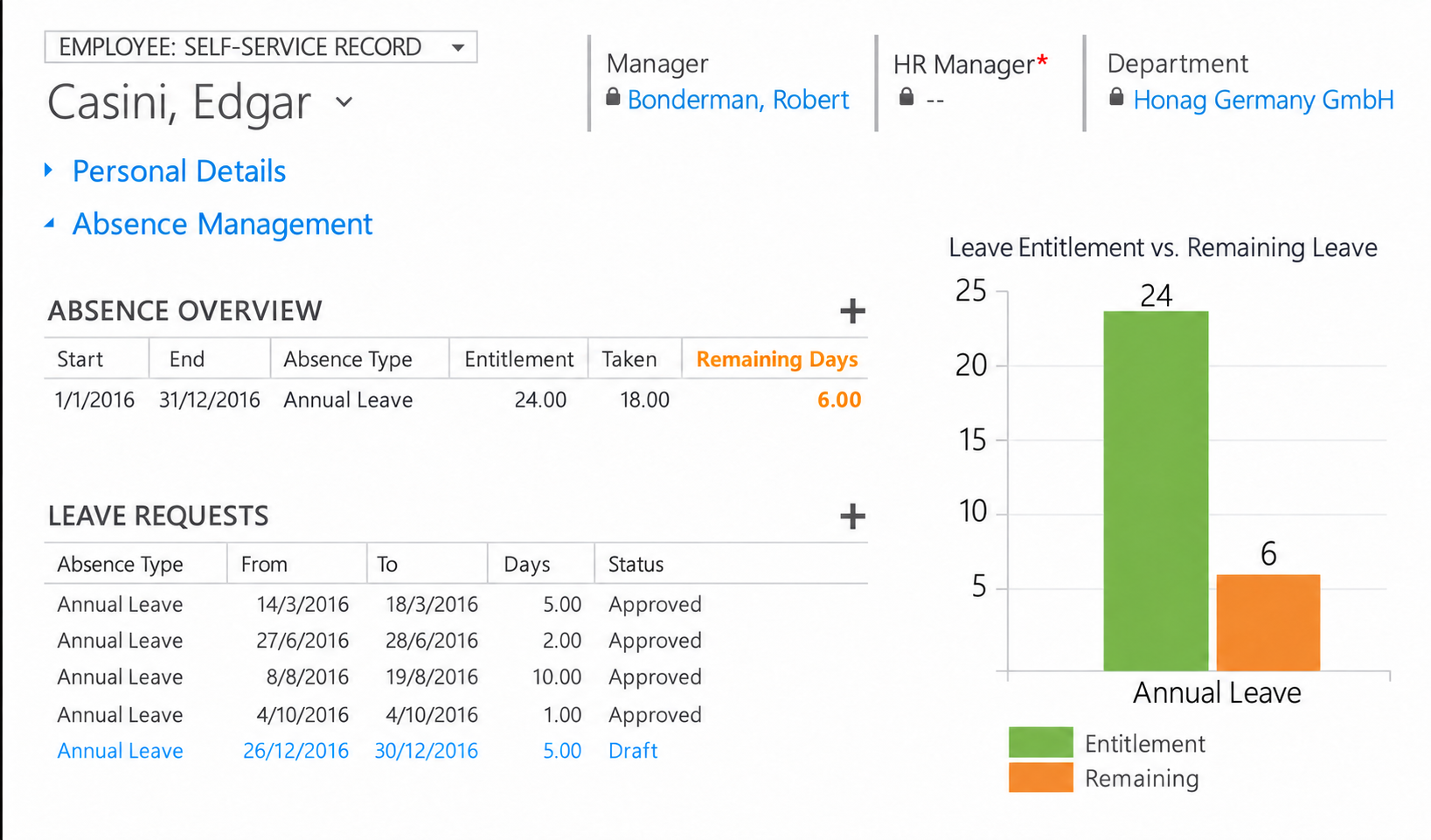The image size is (1431, 840).
Task: Expand the Personal Details section
Action: click(178, 171)
